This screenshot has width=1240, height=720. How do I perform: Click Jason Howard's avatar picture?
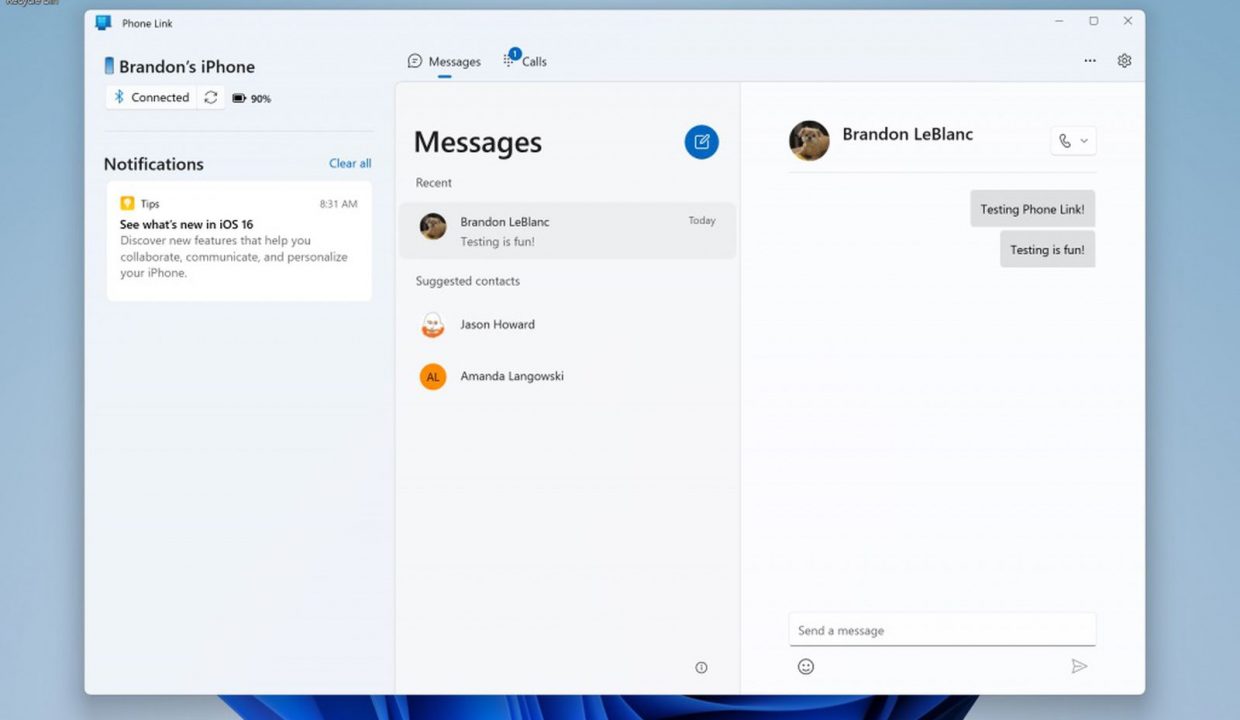click(x=433, y=324)
